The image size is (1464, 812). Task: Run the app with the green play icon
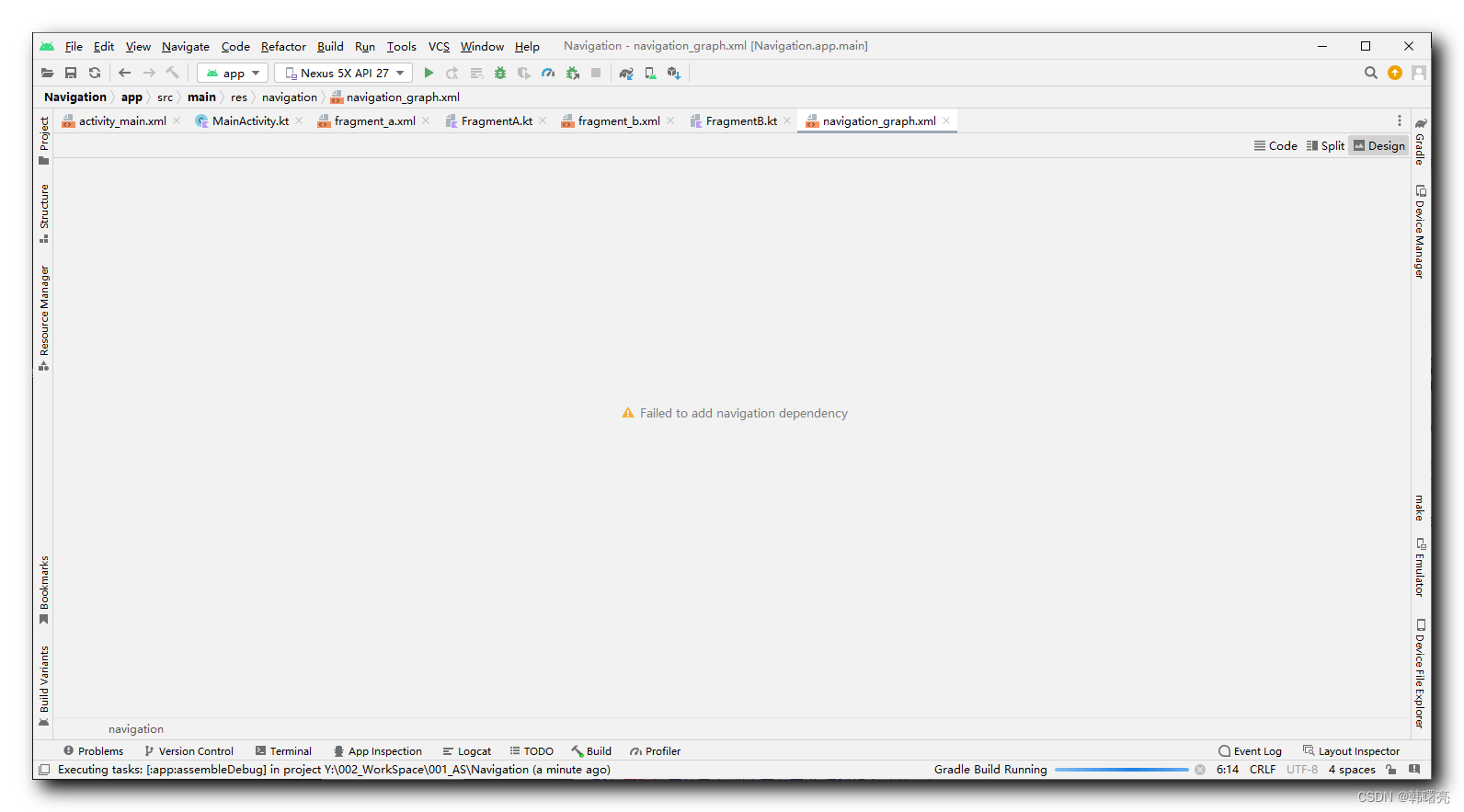click(x=429, y=73)
